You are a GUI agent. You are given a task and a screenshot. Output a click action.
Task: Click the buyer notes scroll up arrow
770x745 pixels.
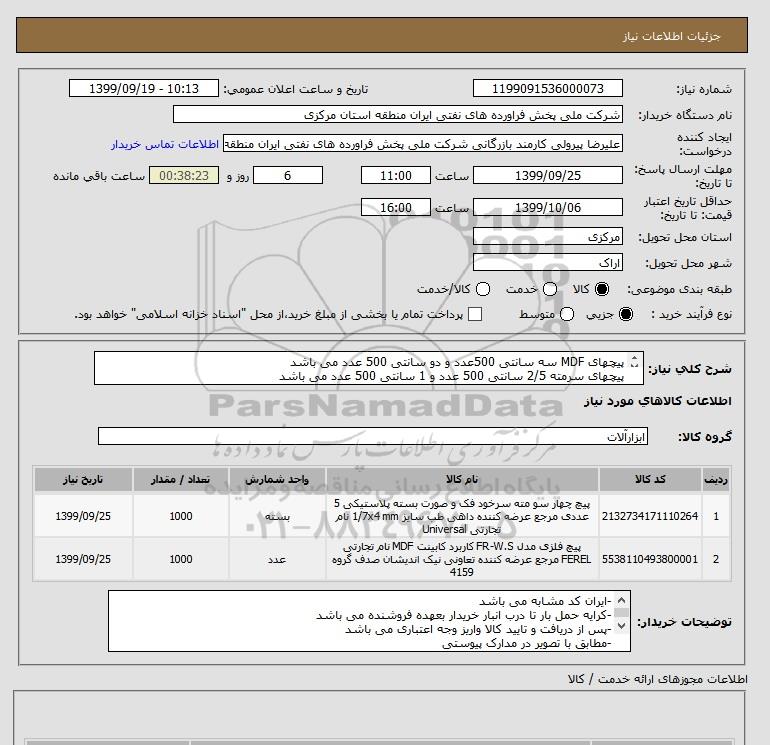(621, 601)
